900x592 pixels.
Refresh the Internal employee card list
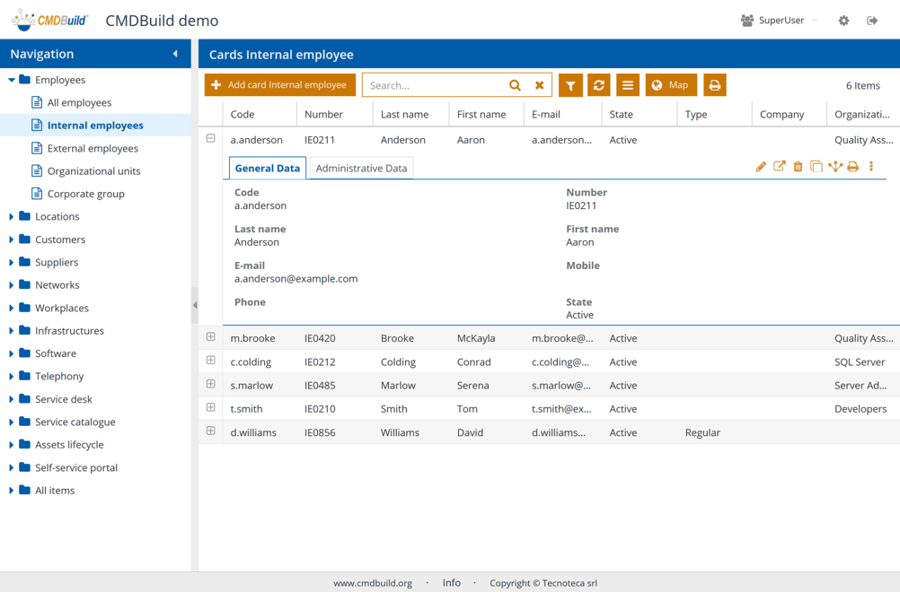599,85
